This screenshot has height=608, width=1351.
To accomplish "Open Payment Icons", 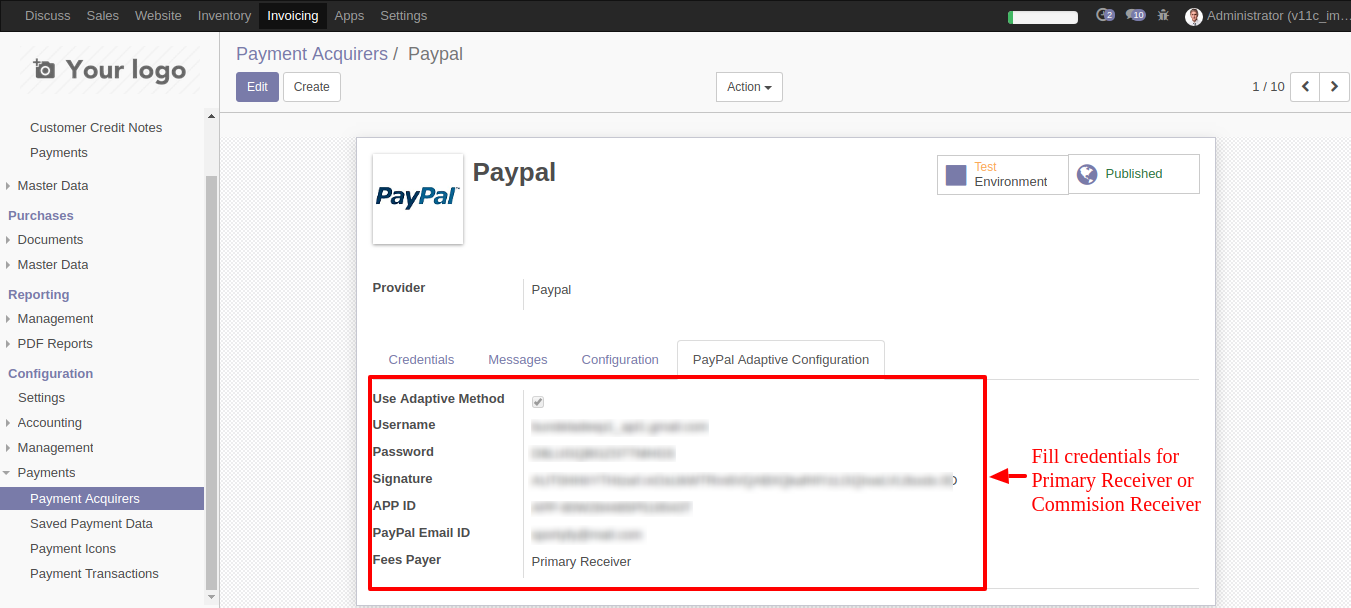I will pyautogui.click(x=73, y=549).
